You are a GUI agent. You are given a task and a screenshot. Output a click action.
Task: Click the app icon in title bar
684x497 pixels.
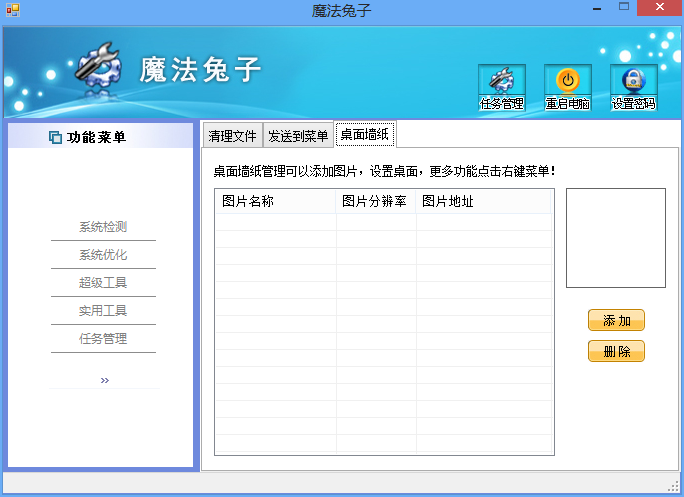coord(13,10)
